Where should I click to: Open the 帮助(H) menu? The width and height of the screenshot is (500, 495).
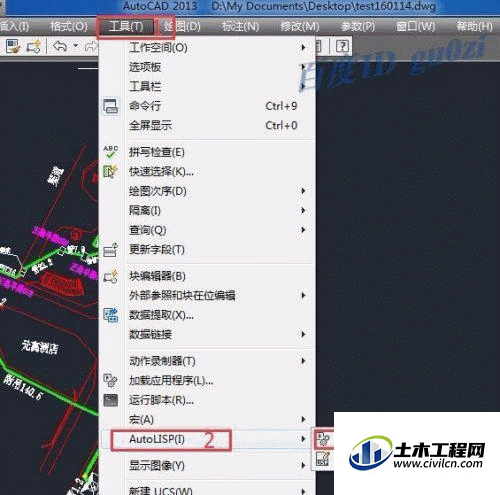coord(474,26)
